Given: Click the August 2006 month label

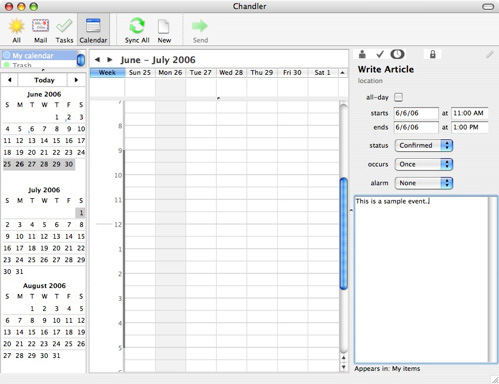Looking at the screenshot, I should tap(44, 286).
